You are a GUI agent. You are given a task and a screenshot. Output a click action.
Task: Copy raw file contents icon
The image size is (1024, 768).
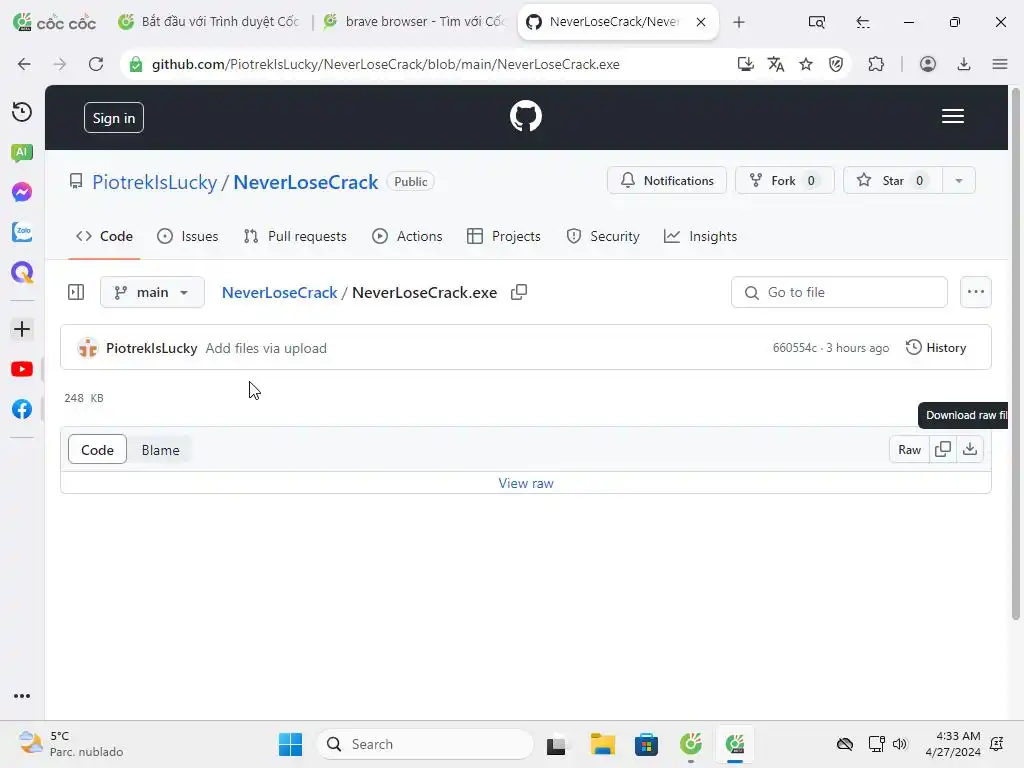coord(942,449)
